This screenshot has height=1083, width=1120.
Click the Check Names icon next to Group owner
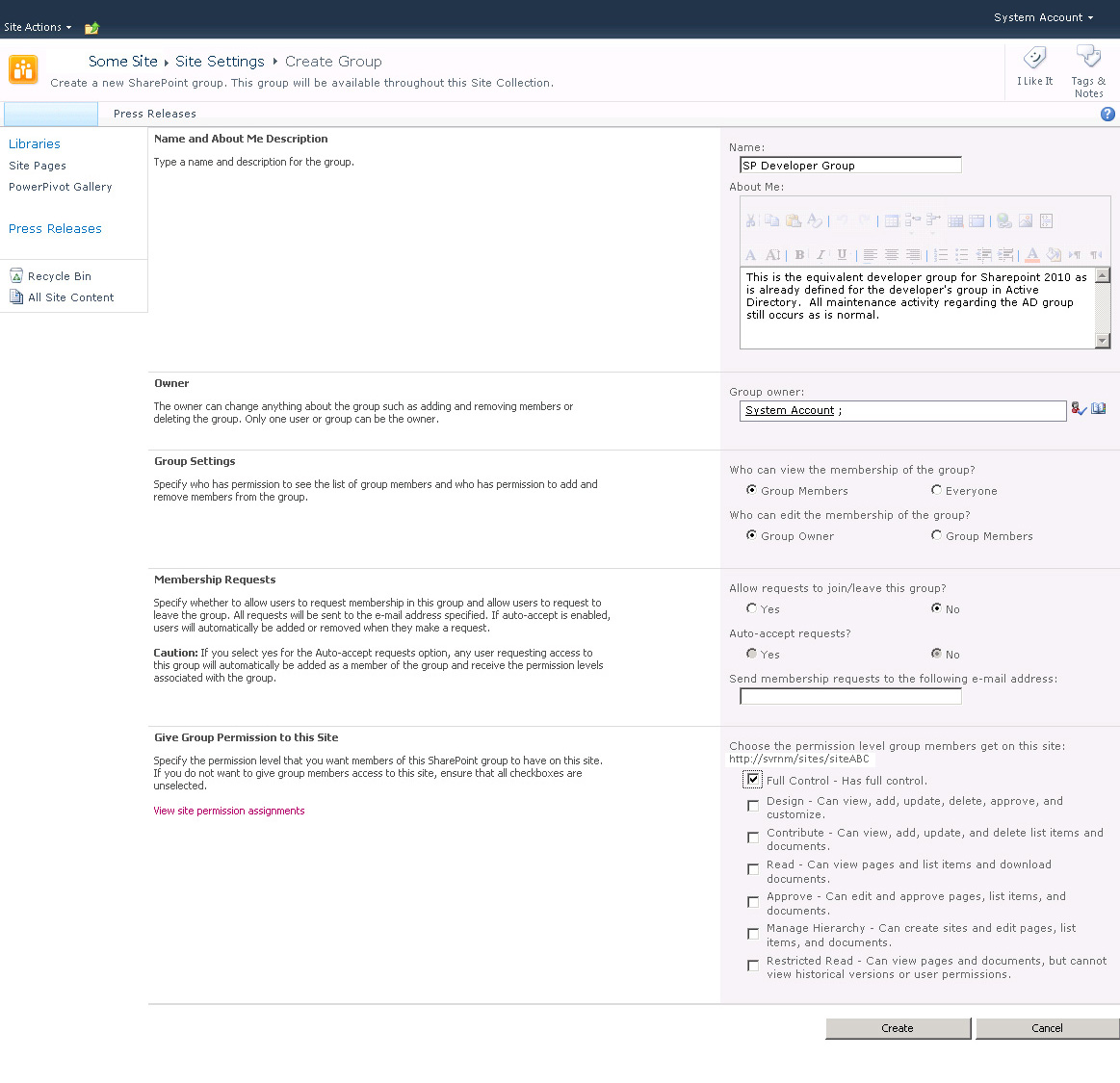[1079, 409]
